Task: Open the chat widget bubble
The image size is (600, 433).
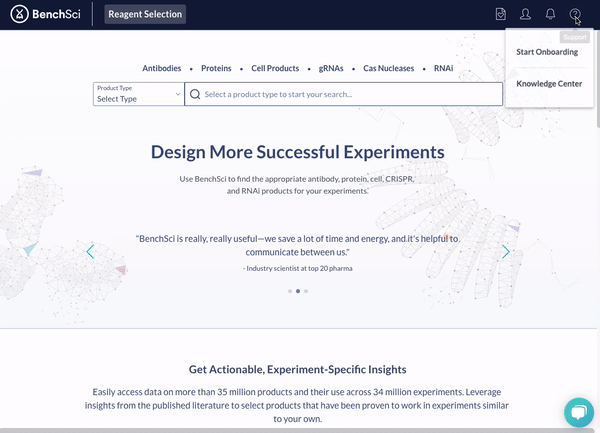Action: [579, 413]
